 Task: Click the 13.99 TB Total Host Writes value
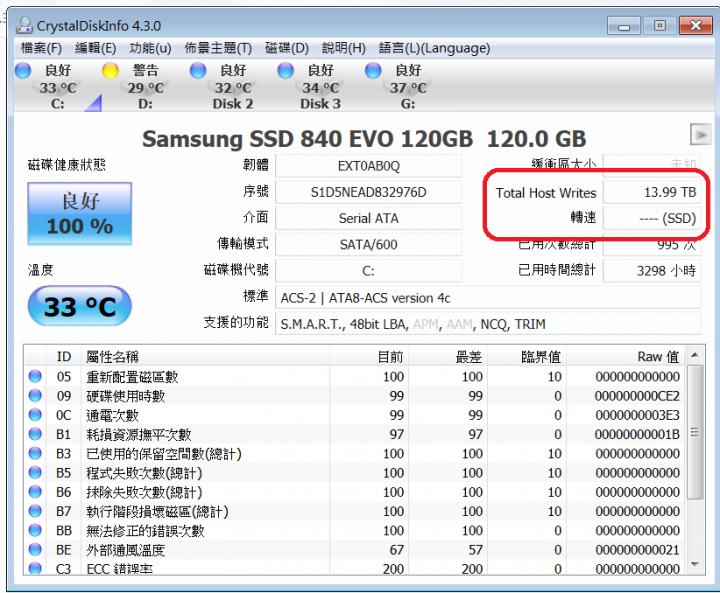point(652,192)
